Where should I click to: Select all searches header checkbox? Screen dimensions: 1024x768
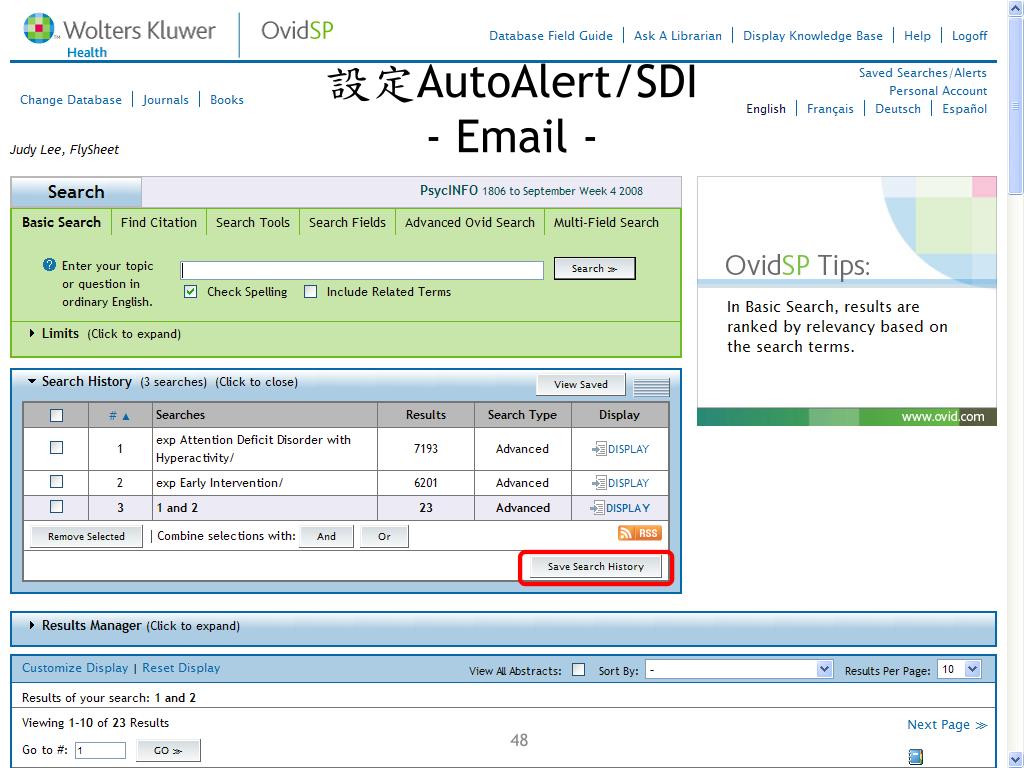point(57,415)
